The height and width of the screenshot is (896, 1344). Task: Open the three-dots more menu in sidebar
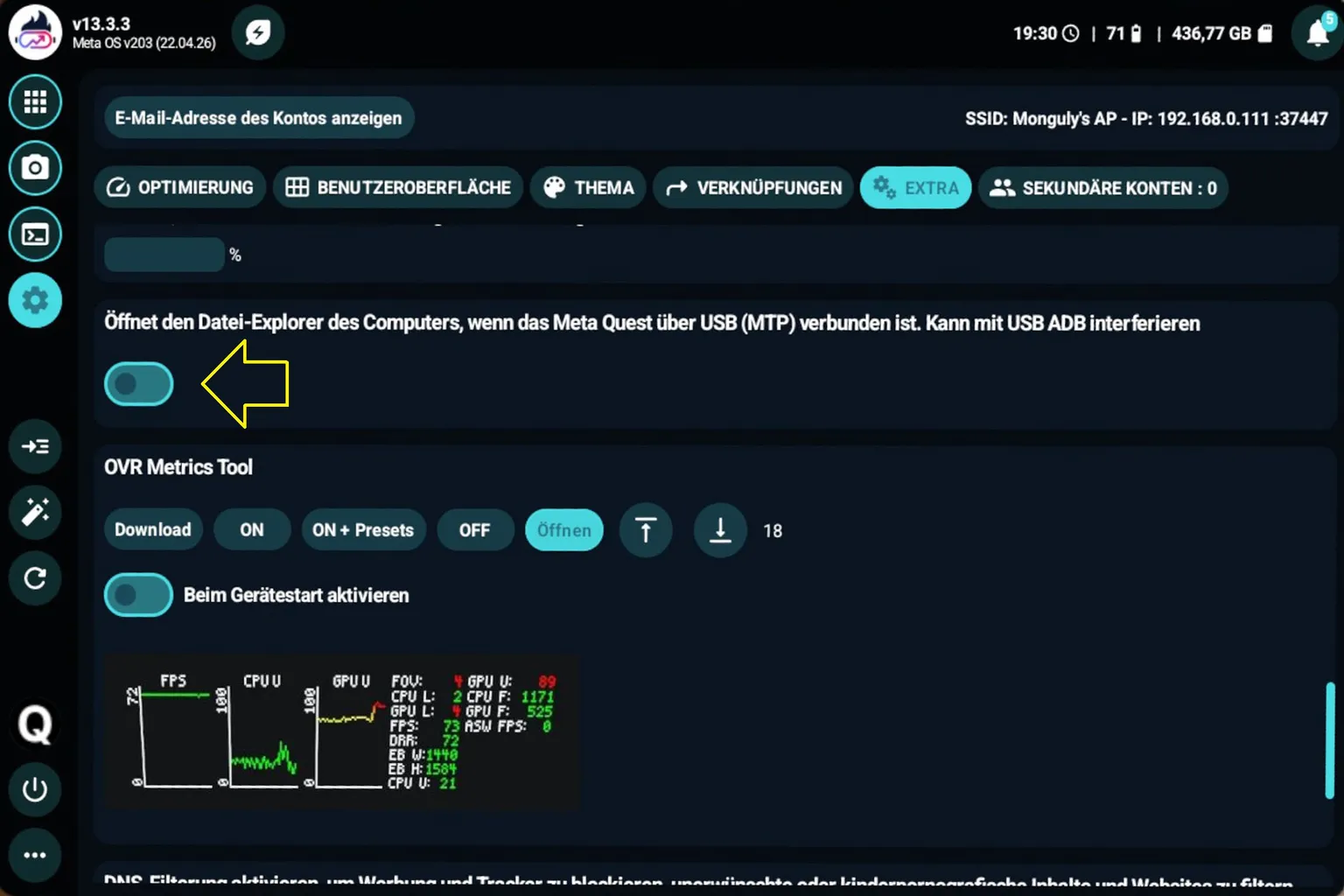(35, 855)
